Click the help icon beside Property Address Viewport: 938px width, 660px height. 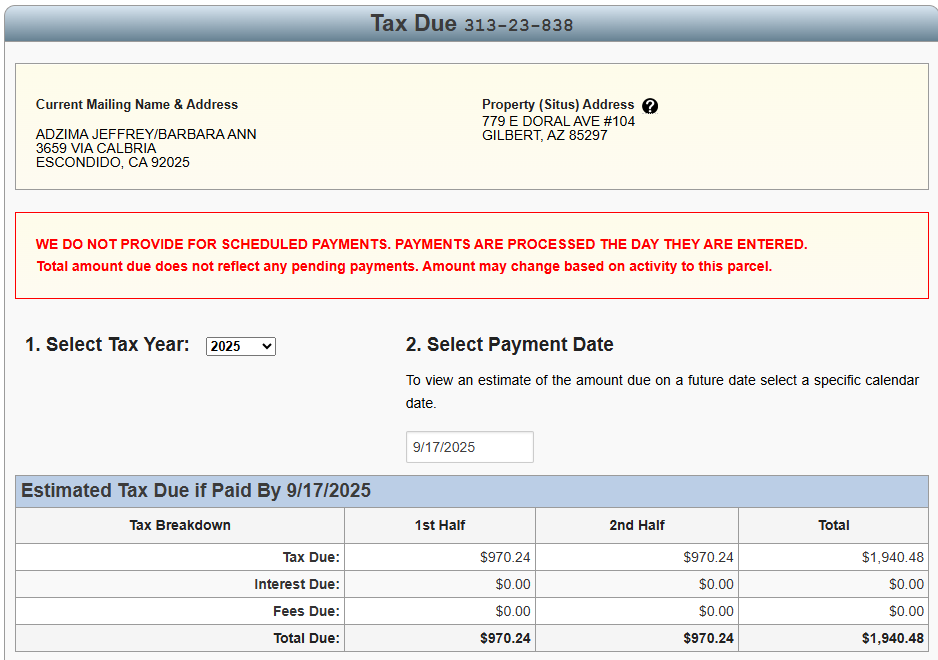(650, 106)
